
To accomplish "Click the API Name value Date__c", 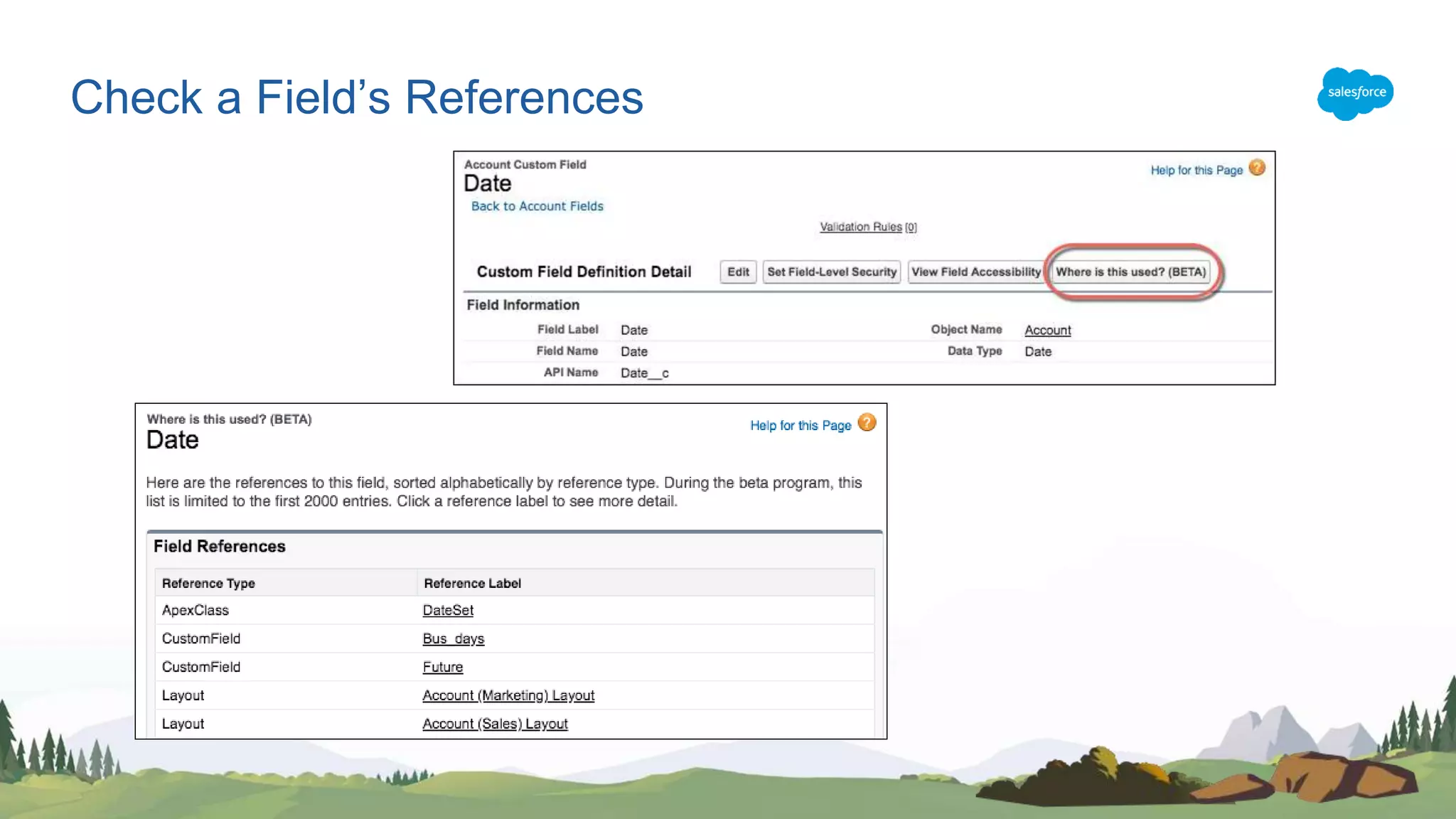I will pyautogui.click(x=644, y=373).
